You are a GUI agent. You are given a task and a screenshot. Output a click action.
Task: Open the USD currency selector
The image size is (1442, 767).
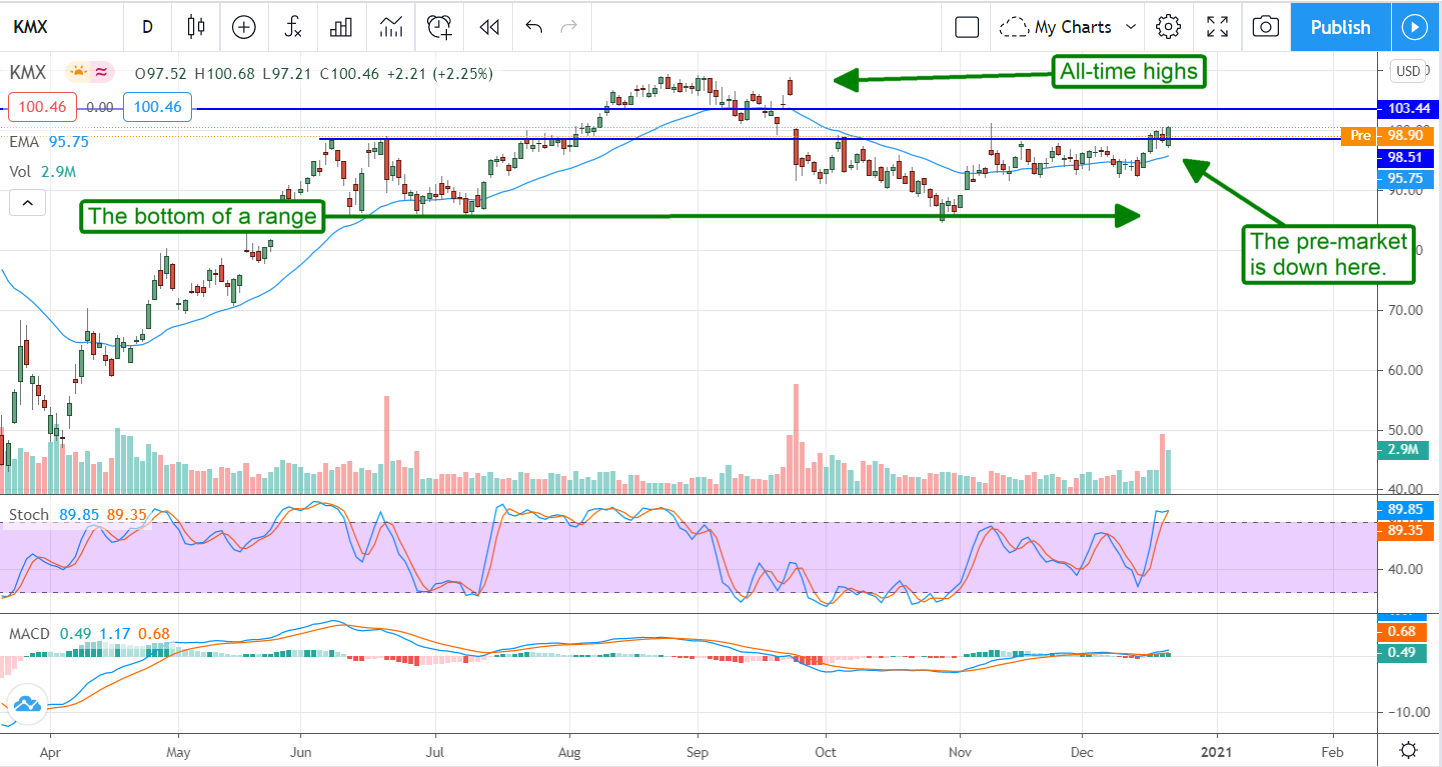pyautogui.click(x=1408, y=71)
